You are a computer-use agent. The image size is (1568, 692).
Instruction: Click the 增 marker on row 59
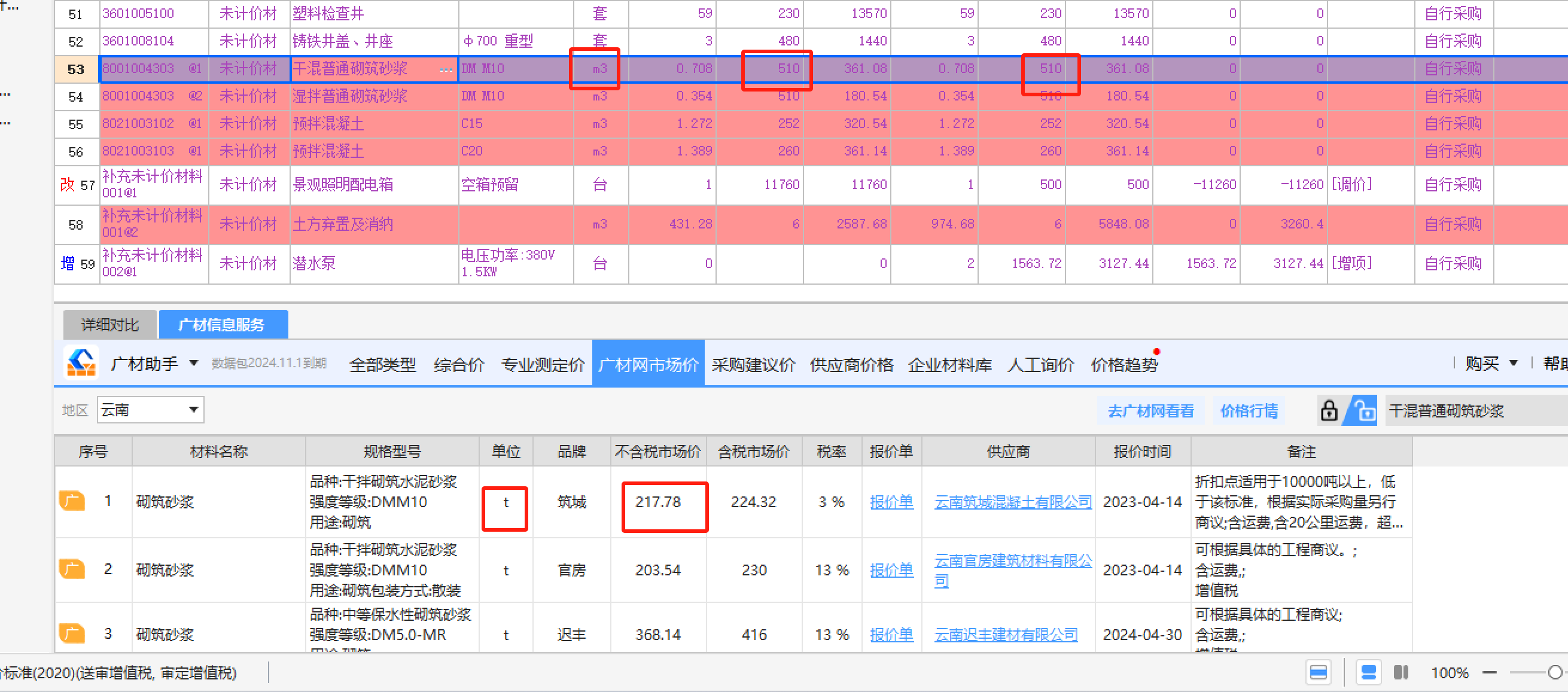(68, 264)
